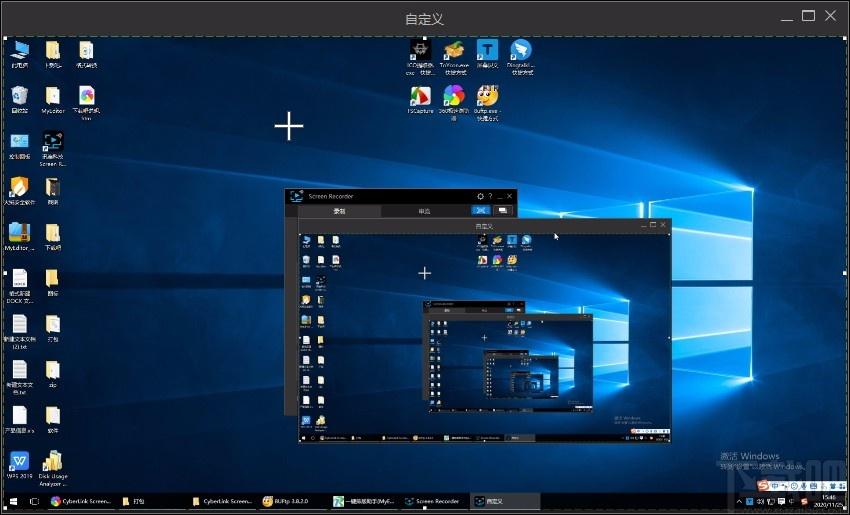Open the FSCapture desktop shortcut
This screenshot has width=850, height=515.
click(x=420, y=97)
